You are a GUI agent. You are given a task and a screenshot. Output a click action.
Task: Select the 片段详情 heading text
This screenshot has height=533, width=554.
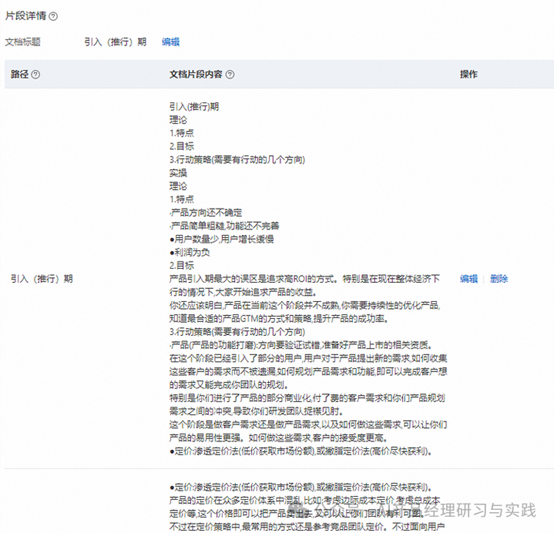point(26,16)
